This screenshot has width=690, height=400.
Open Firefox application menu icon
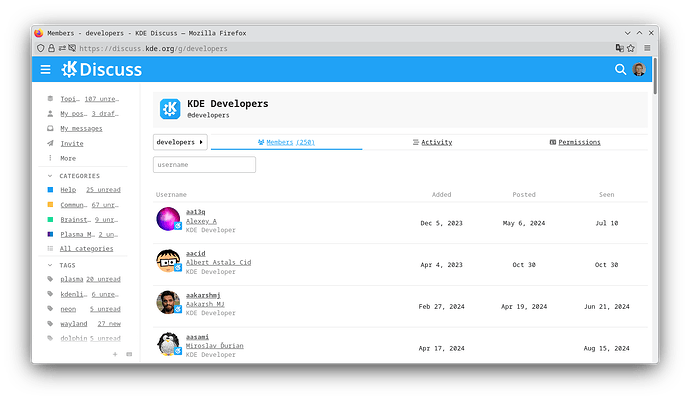(650, 48)
